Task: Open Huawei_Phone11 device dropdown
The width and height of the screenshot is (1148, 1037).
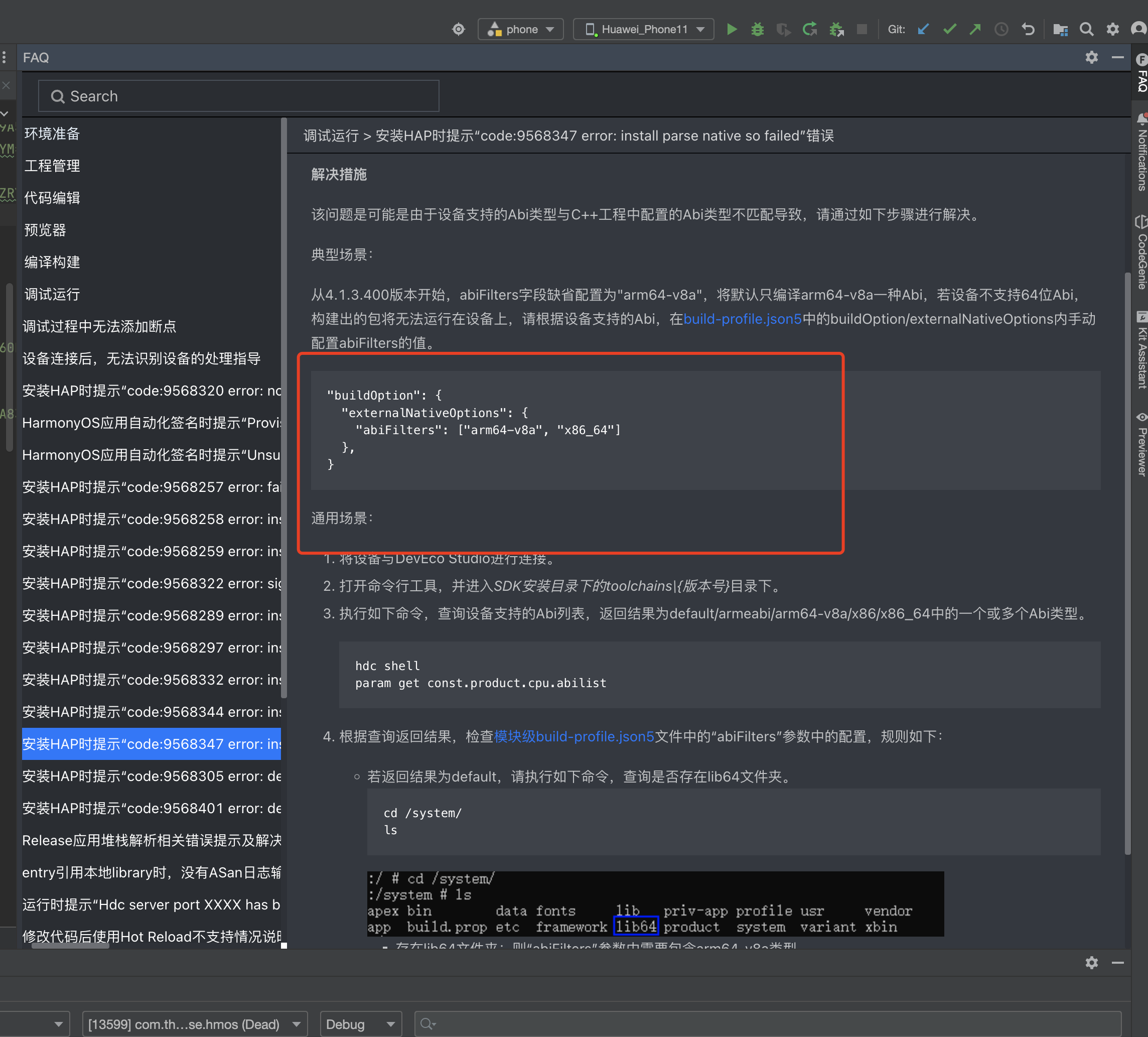Action: [643, 29]
